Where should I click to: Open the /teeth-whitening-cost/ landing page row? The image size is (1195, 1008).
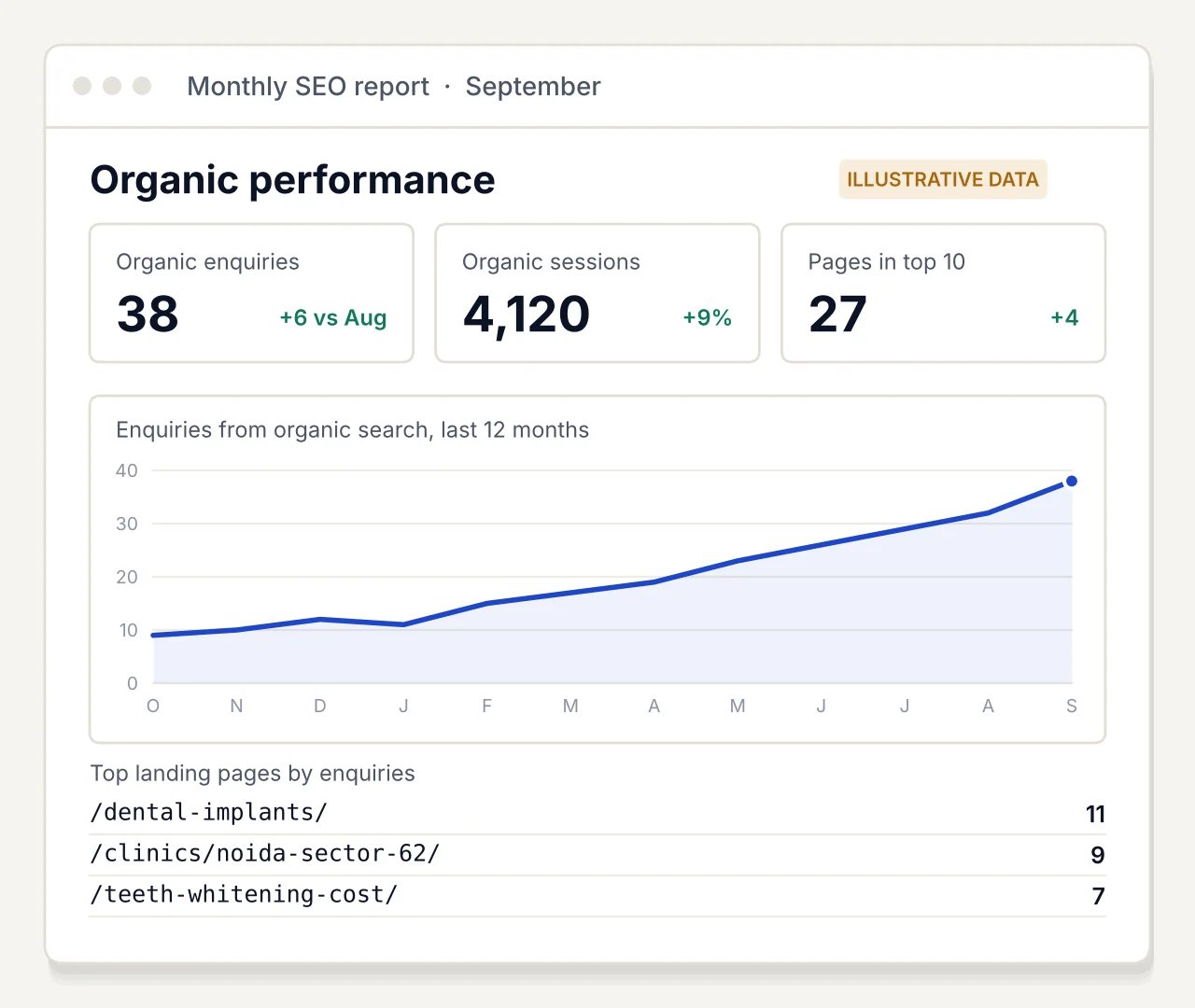pyautogui.click(x=597, y=896)
